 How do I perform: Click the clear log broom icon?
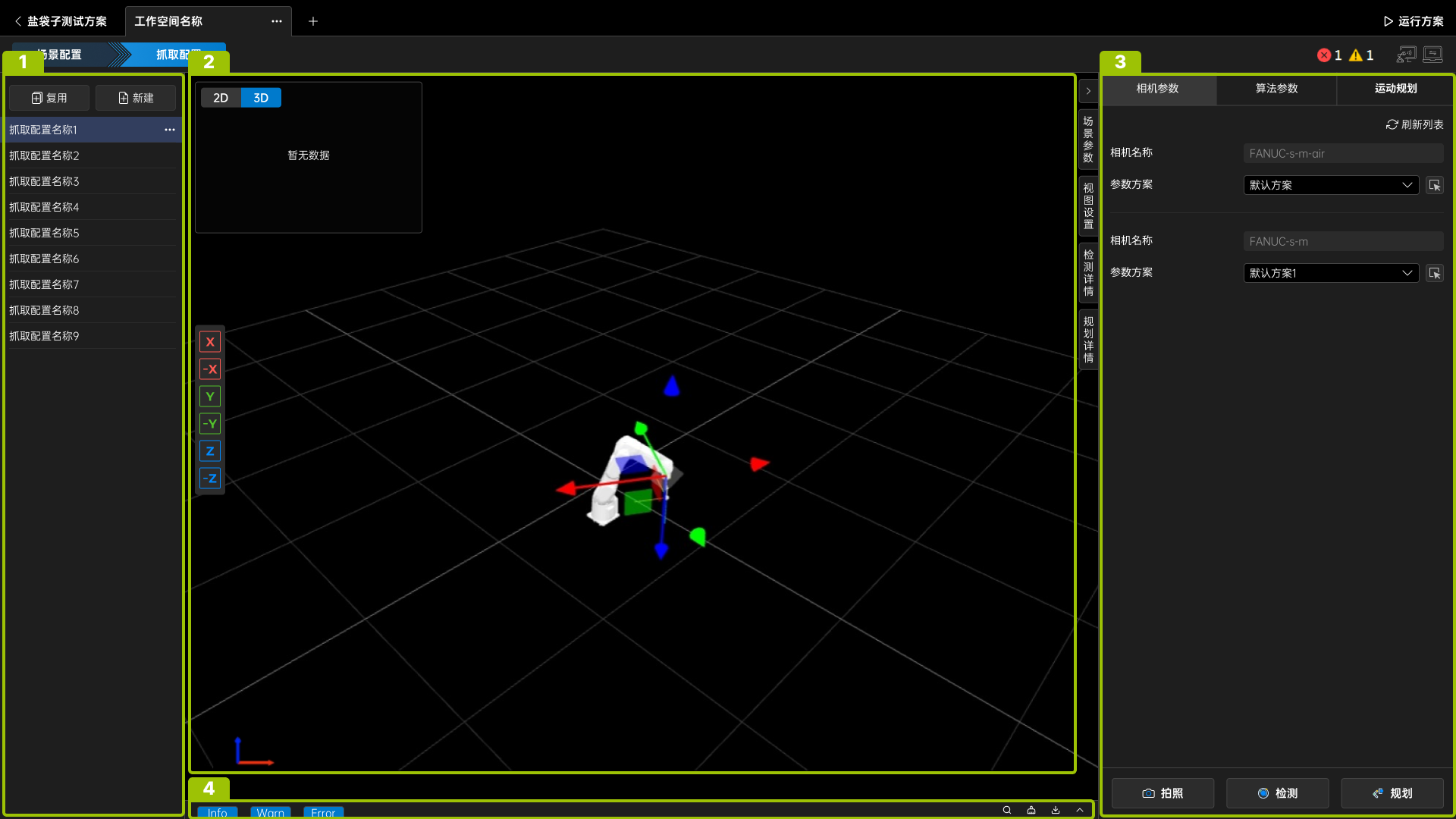1031,810
